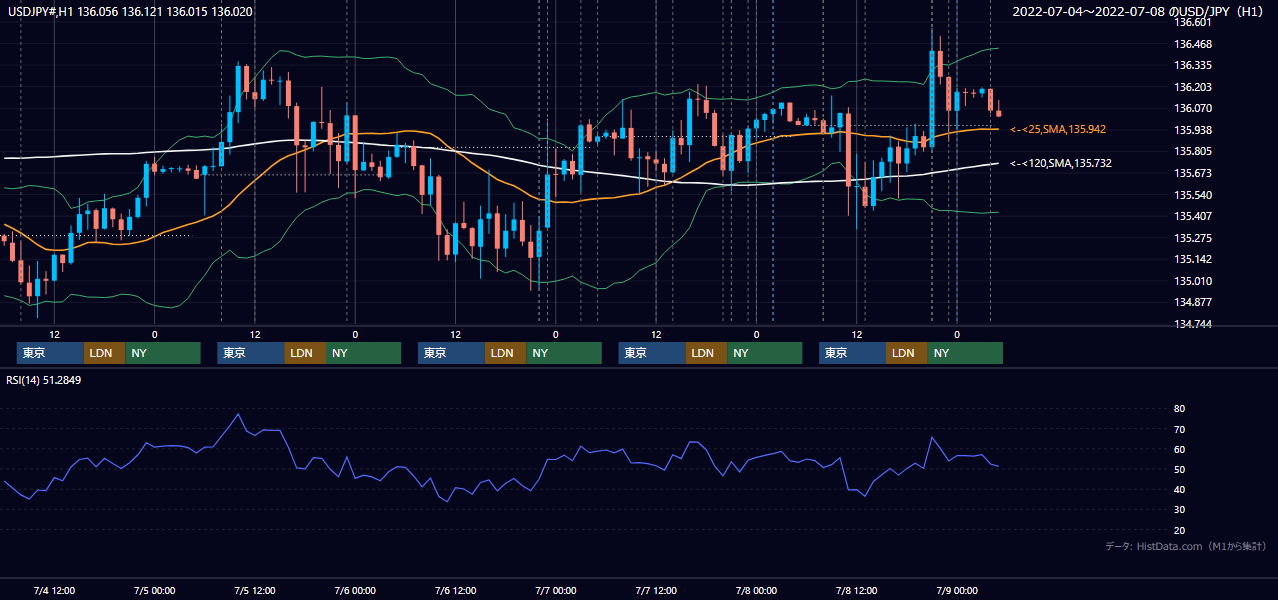The height and width of the screenshot is (600, 1278).
Task: Click price axis label 135.407
Action: 1195,216
